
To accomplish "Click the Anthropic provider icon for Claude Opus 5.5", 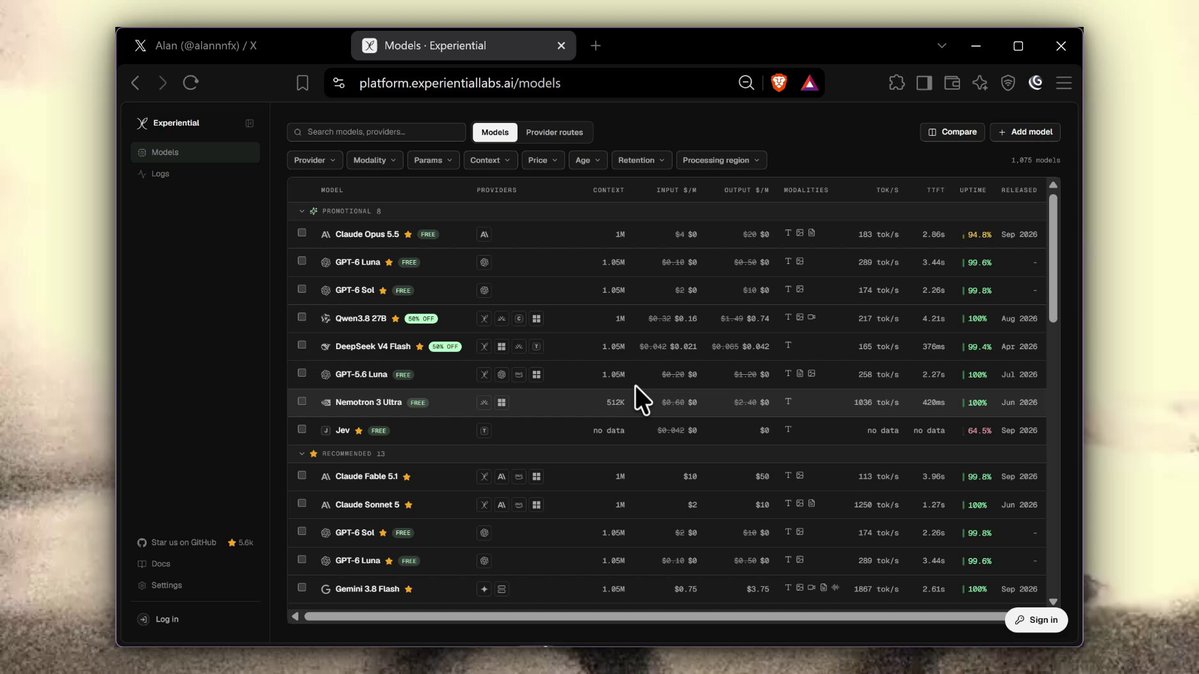I will coord(484,234).
